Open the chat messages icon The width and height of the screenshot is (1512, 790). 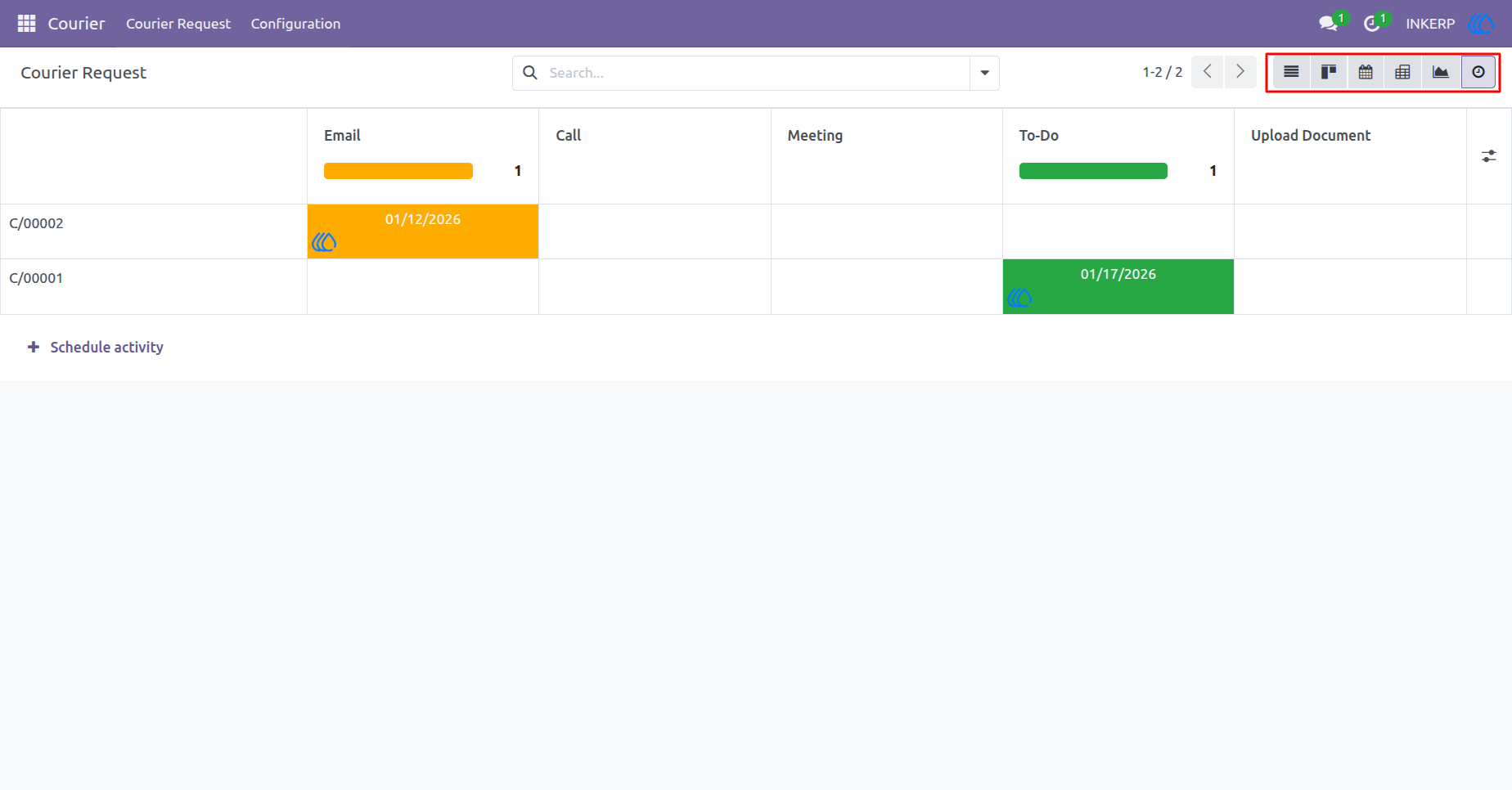click(x=1328, y=24)
